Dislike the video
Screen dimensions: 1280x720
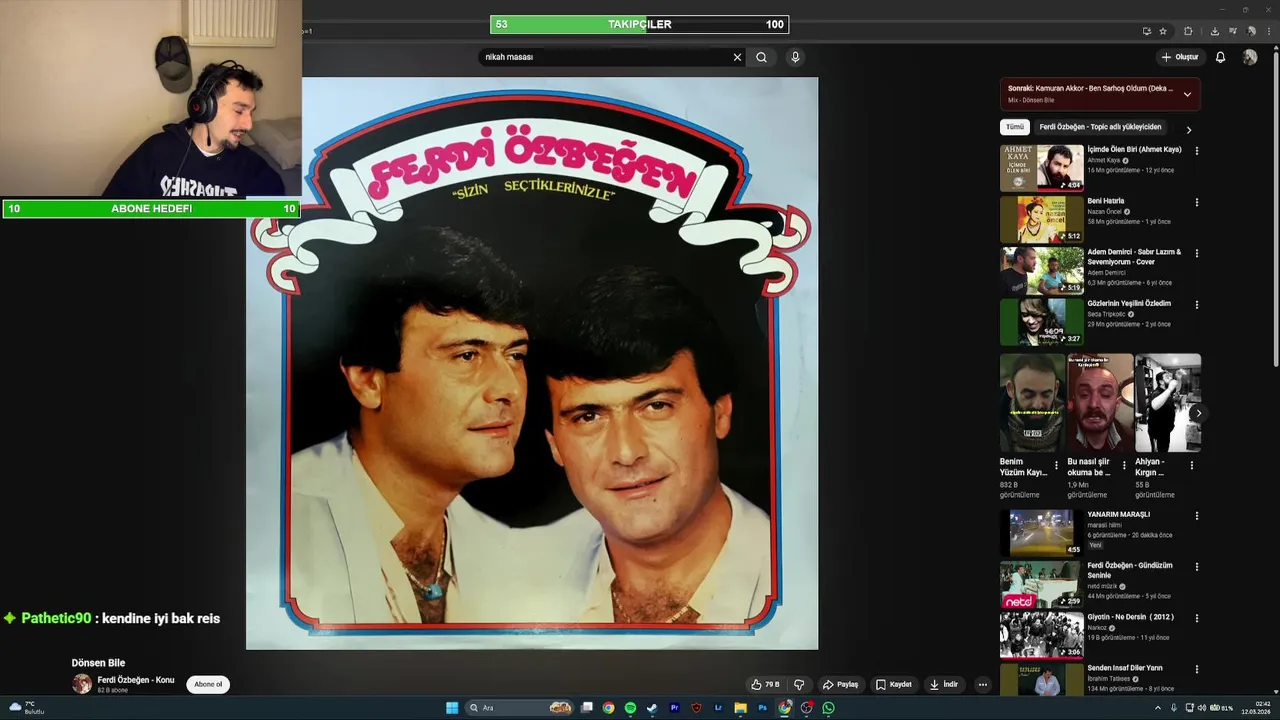click(x=799, y=684)
